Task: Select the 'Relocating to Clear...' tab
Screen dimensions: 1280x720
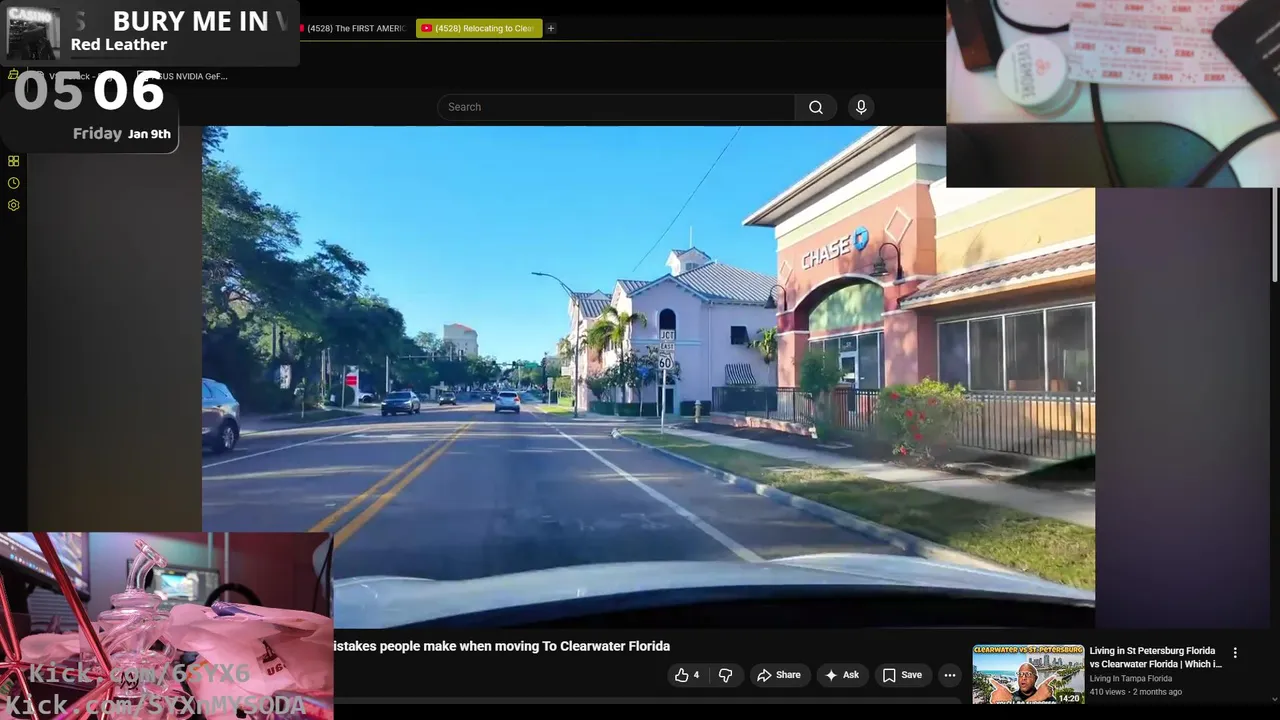Action: pyautogui.click(x=479, y=28)
